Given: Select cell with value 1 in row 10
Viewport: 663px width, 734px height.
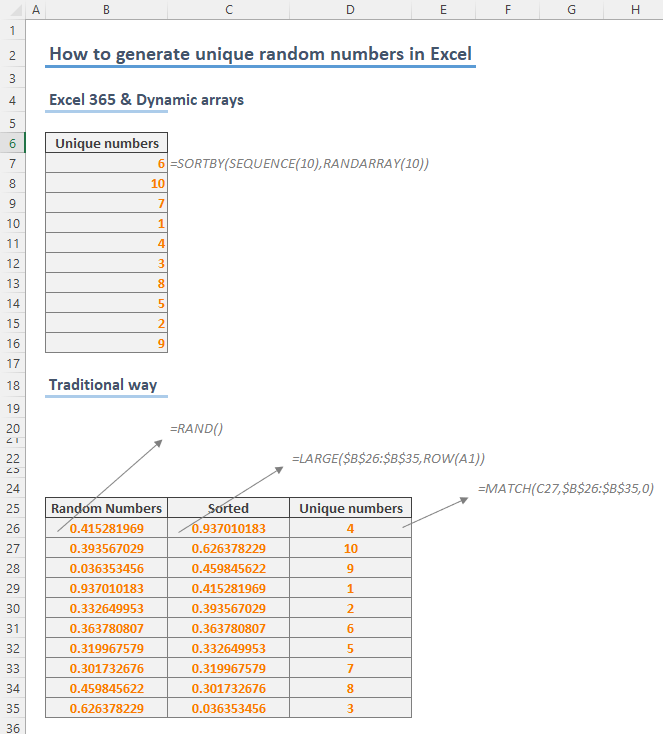Looking at the screenshot, I should pyautogui.click(x=107, y=223).
